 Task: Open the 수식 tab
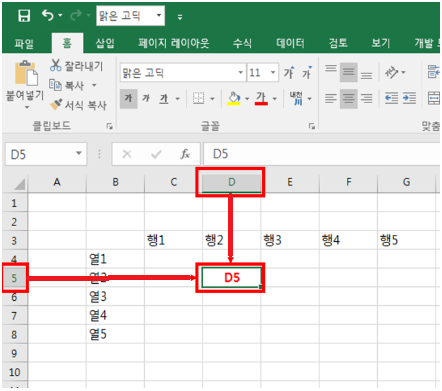pyautogui.click(x=242, y=43)
